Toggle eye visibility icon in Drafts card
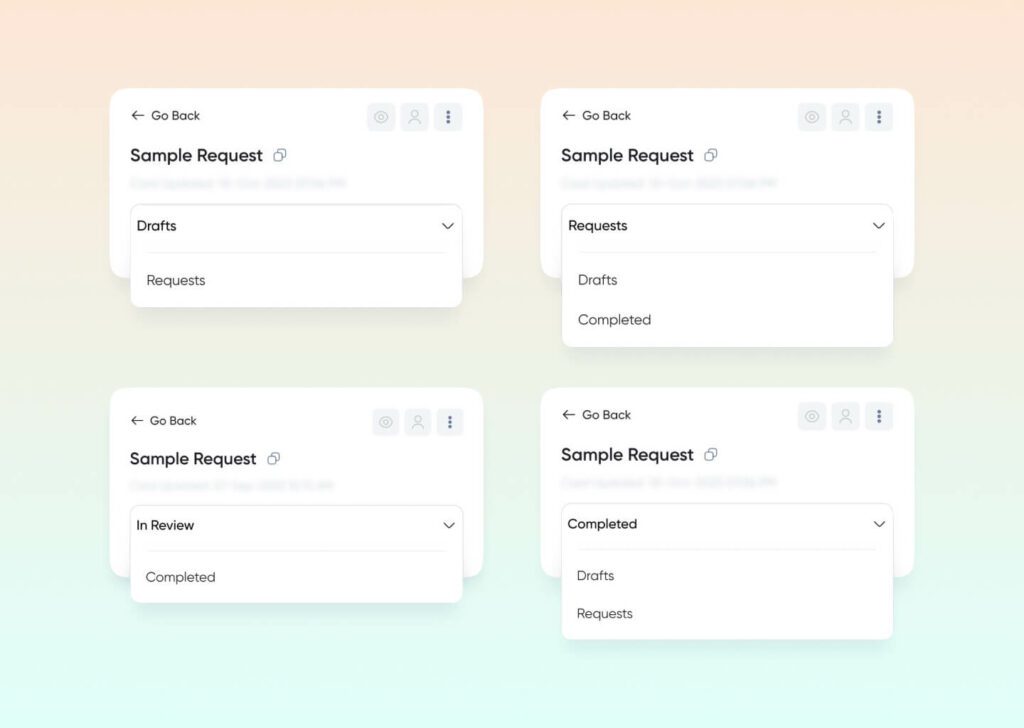The width and height of the screenshot is (1024, 728). (x=381, y=117)
